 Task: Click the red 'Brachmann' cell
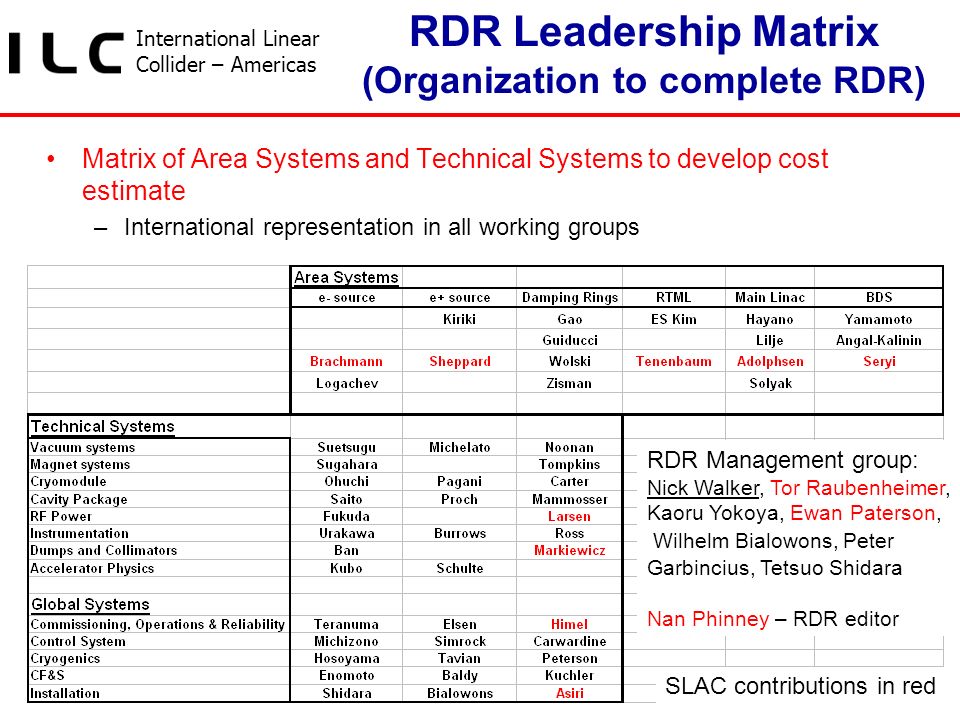(x=347, y=361)
